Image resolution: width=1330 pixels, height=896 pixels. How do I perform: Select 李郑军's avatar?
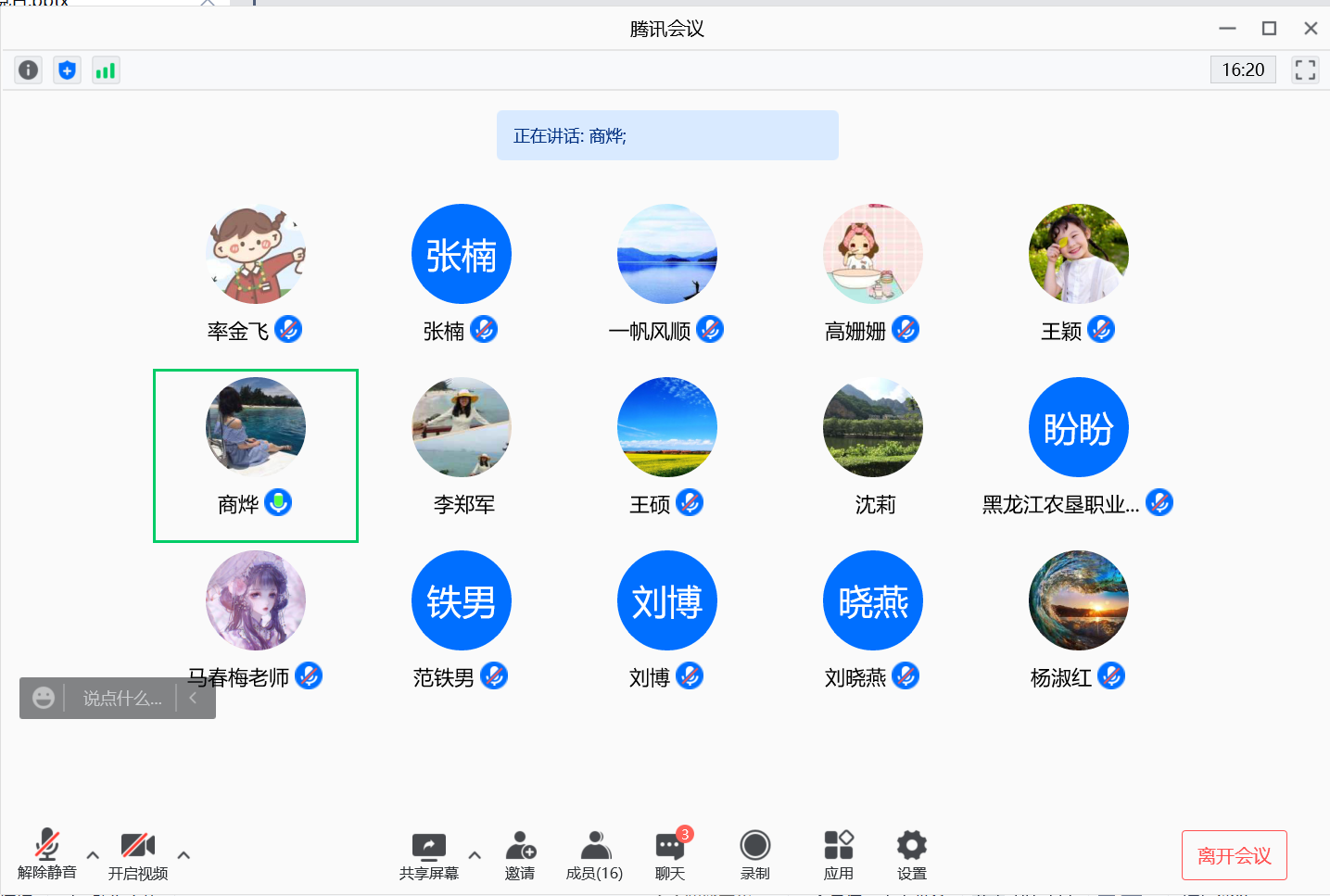click(462, 427)
